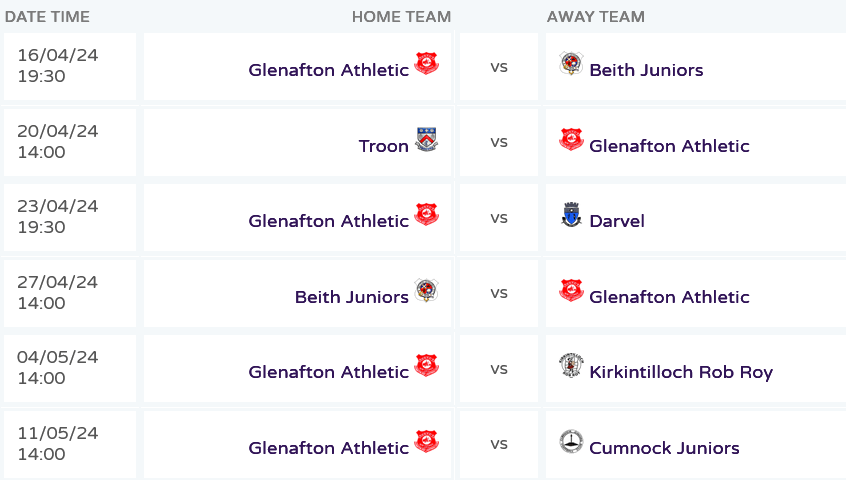846x480 pixels.
Task: Open Beith Juniors away team link on 16/04/24
Action: click(646, 70)
